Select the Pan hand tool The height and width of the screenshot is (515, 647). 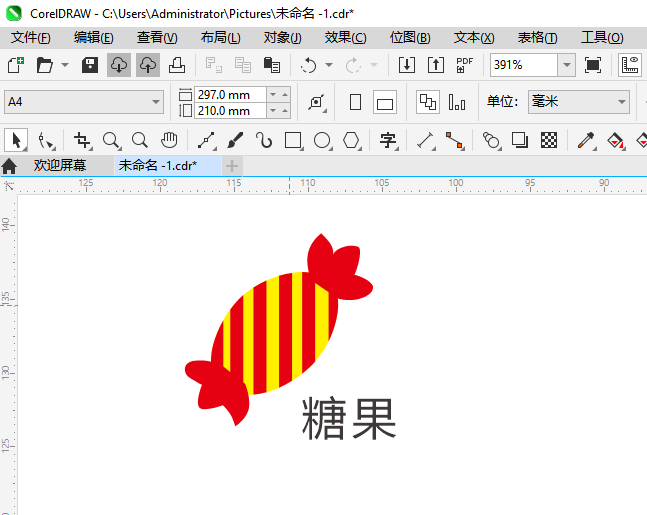pos(169,141)
